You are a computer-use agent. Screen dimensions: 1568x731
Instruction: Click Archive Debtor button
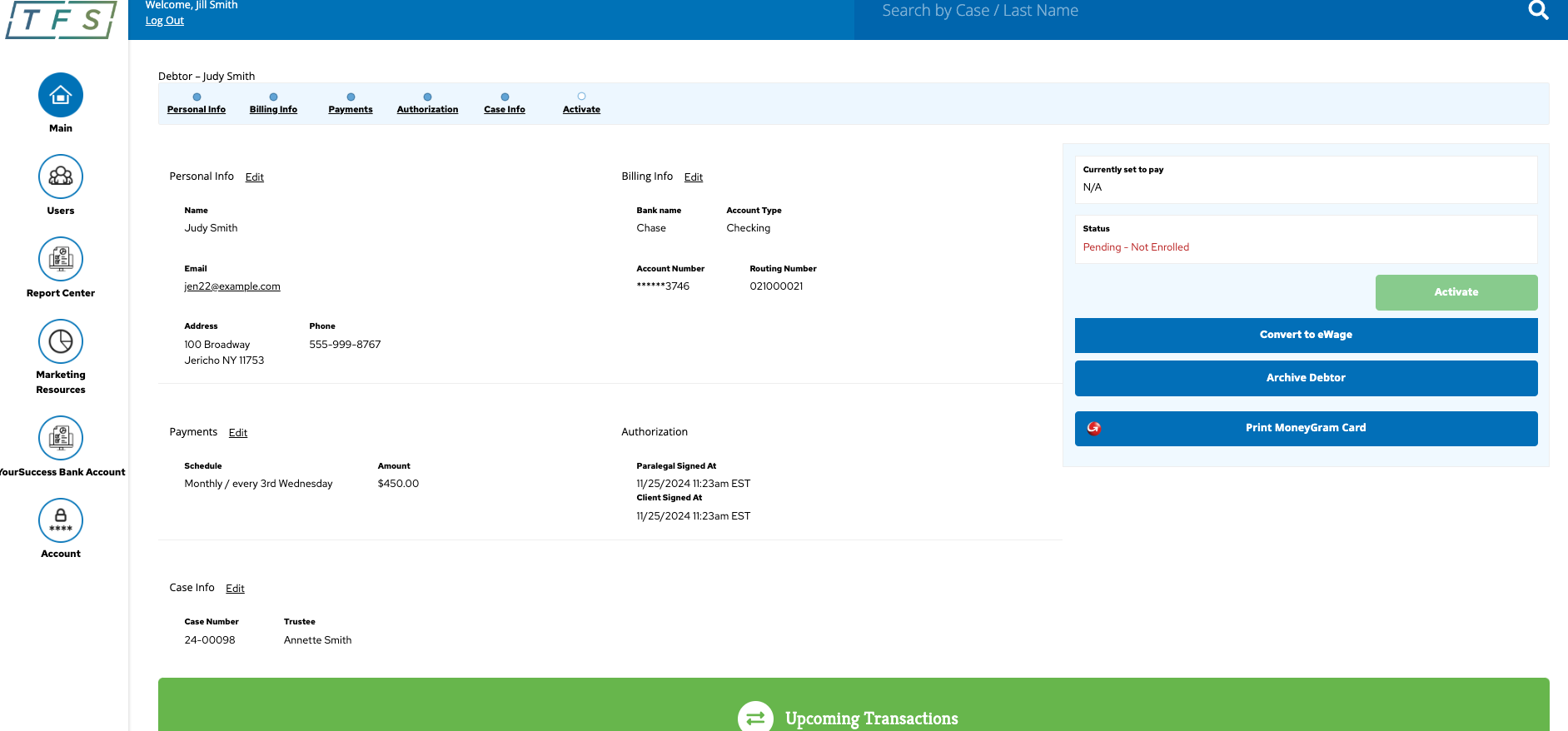pos(1306,378)
